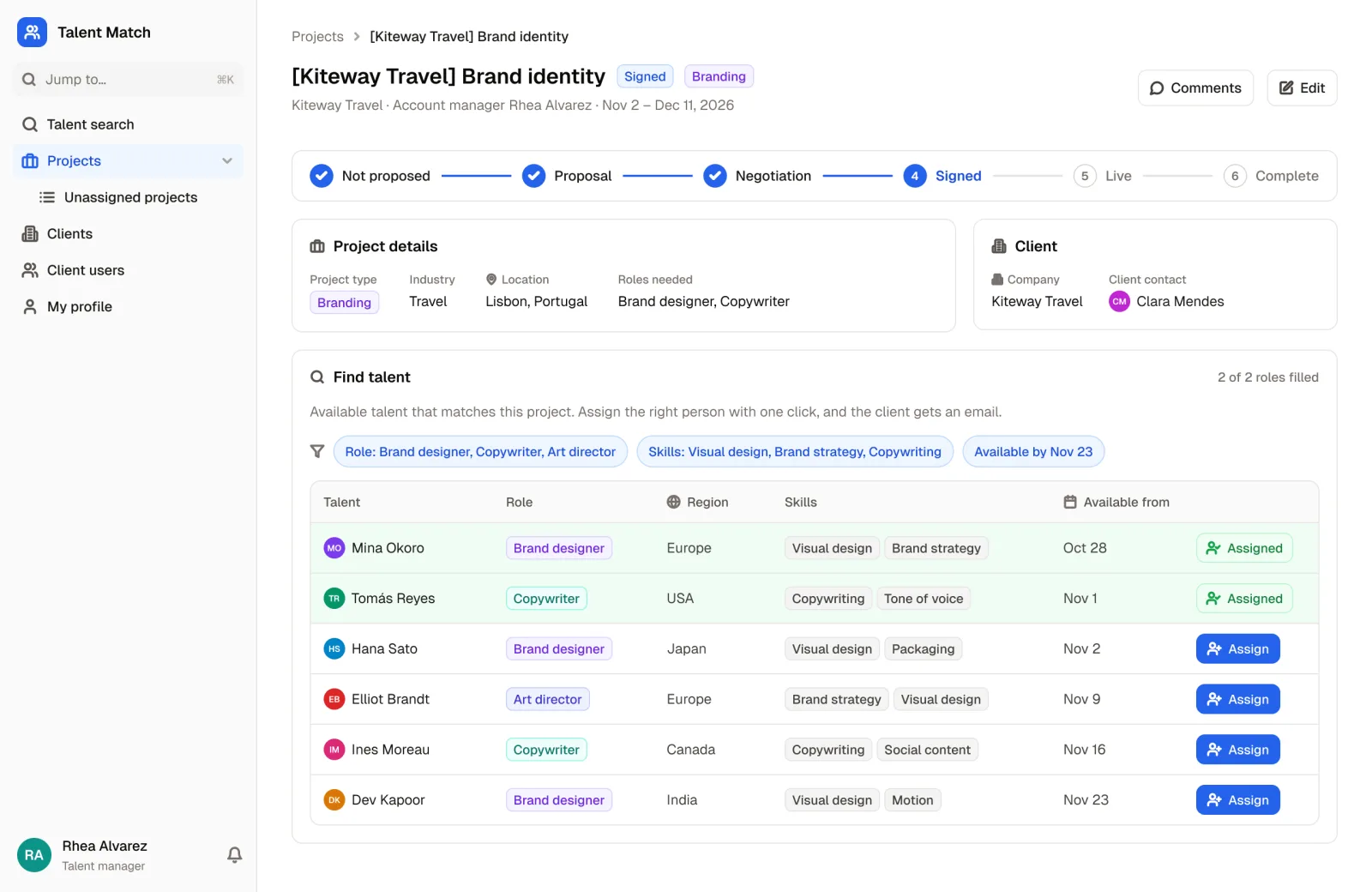This screenshot has width=1372, height=892.
Task: Click the Branding project type tag
Action: 344,303
